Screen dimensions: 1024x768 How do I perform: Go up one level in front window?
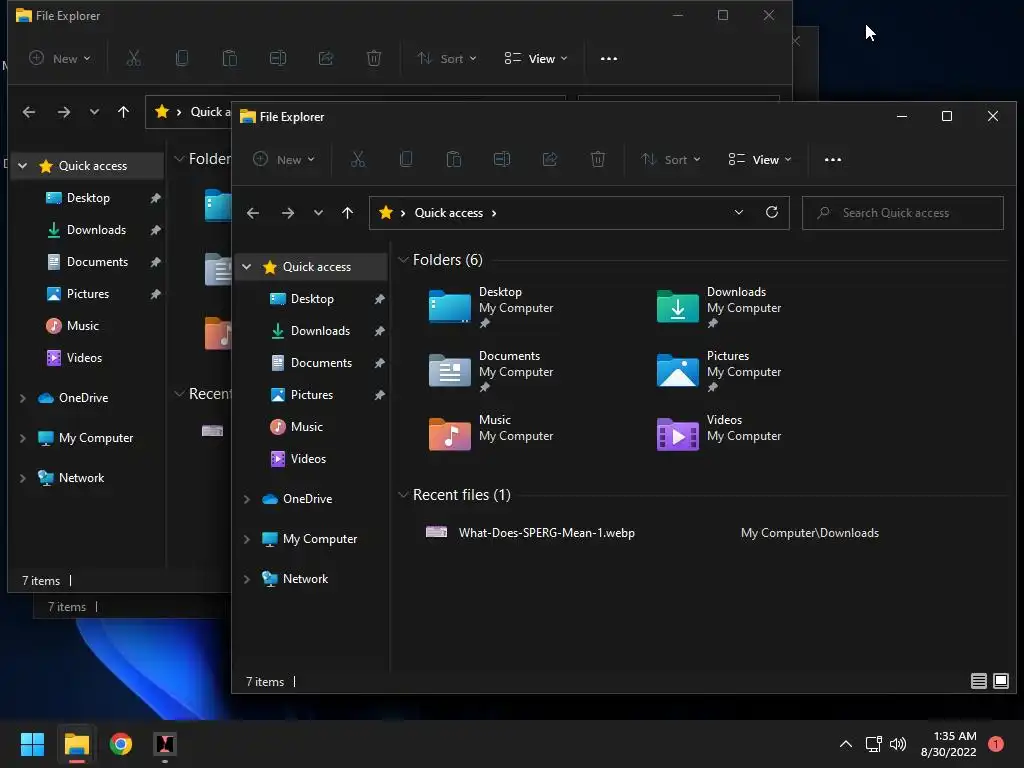pyautogui.click(x=347, y=213)
